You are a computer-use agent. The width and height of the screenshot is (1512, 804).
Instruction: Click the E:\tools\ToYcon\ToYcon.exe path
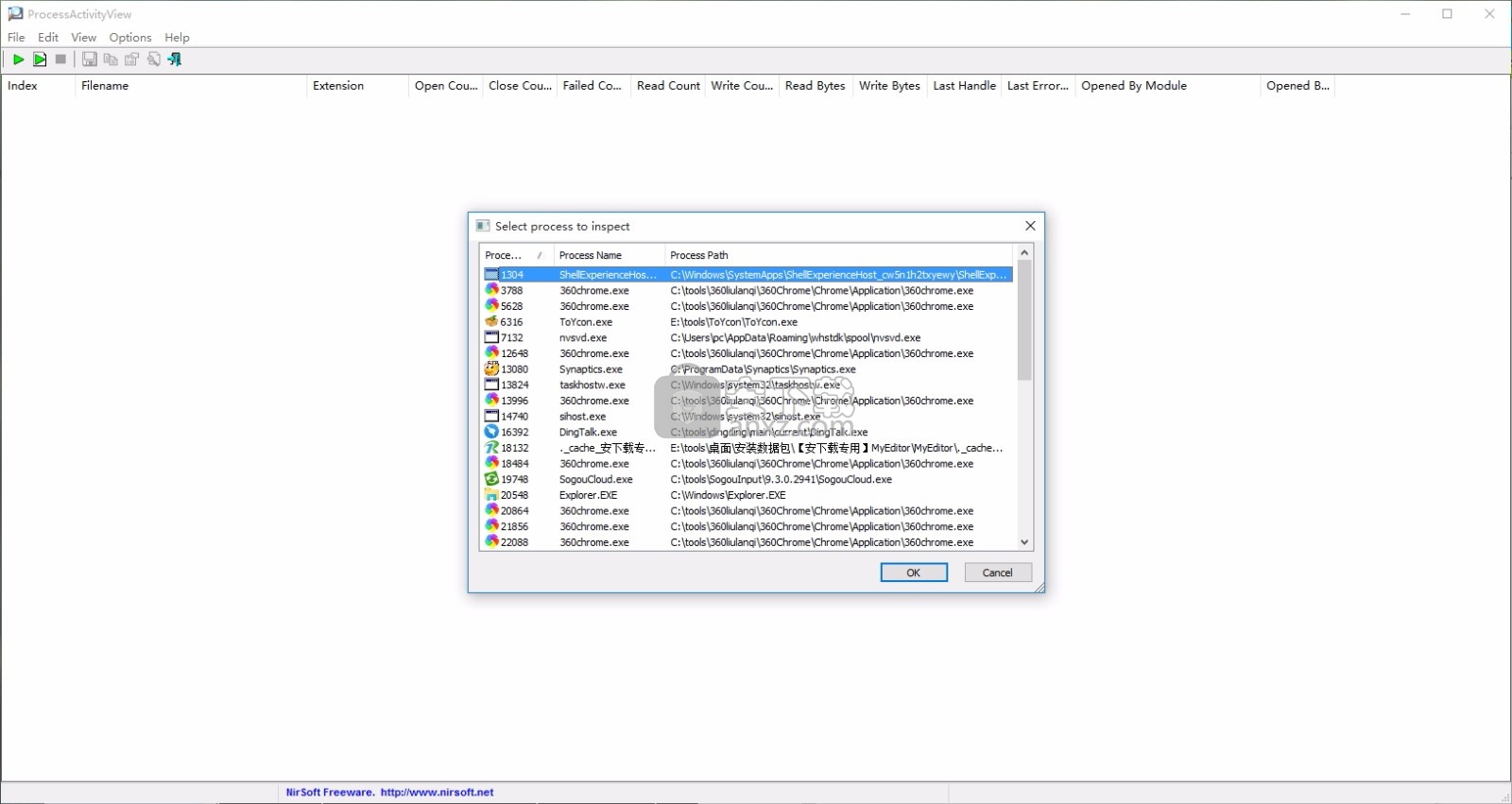pos(734,322)
